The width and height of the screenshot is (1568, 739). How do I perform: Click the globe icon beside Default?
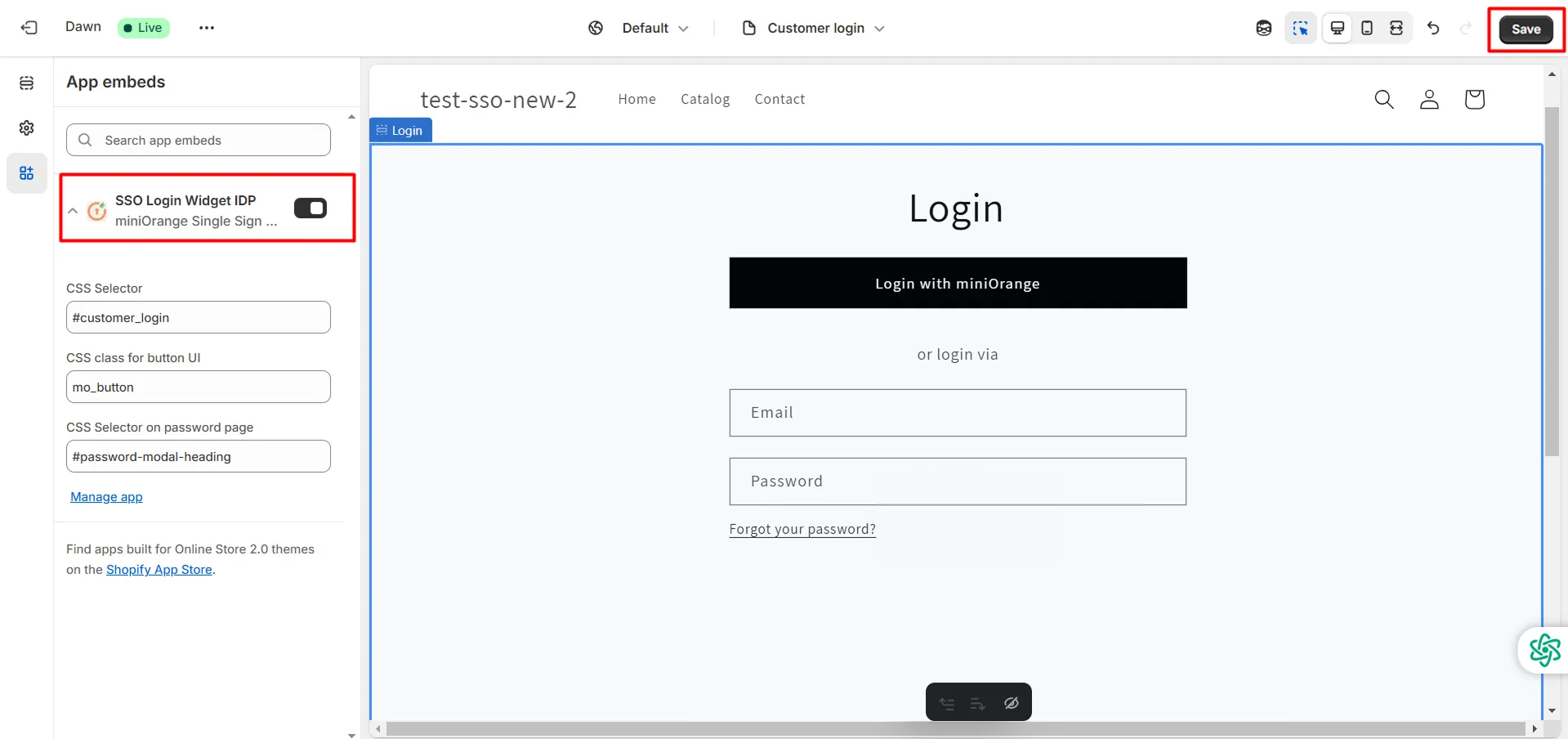coord(596,28)
